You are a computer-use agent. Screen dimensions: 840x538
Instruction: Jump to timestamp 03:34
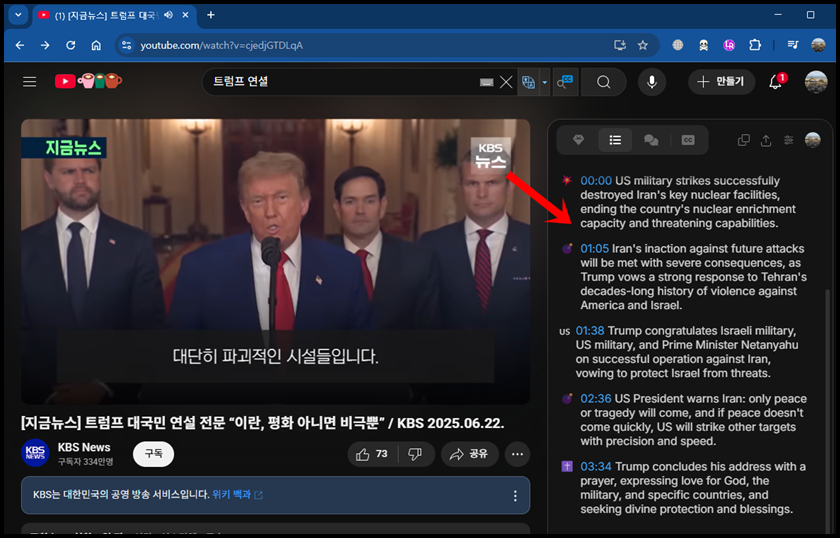(x=596, y=467)
